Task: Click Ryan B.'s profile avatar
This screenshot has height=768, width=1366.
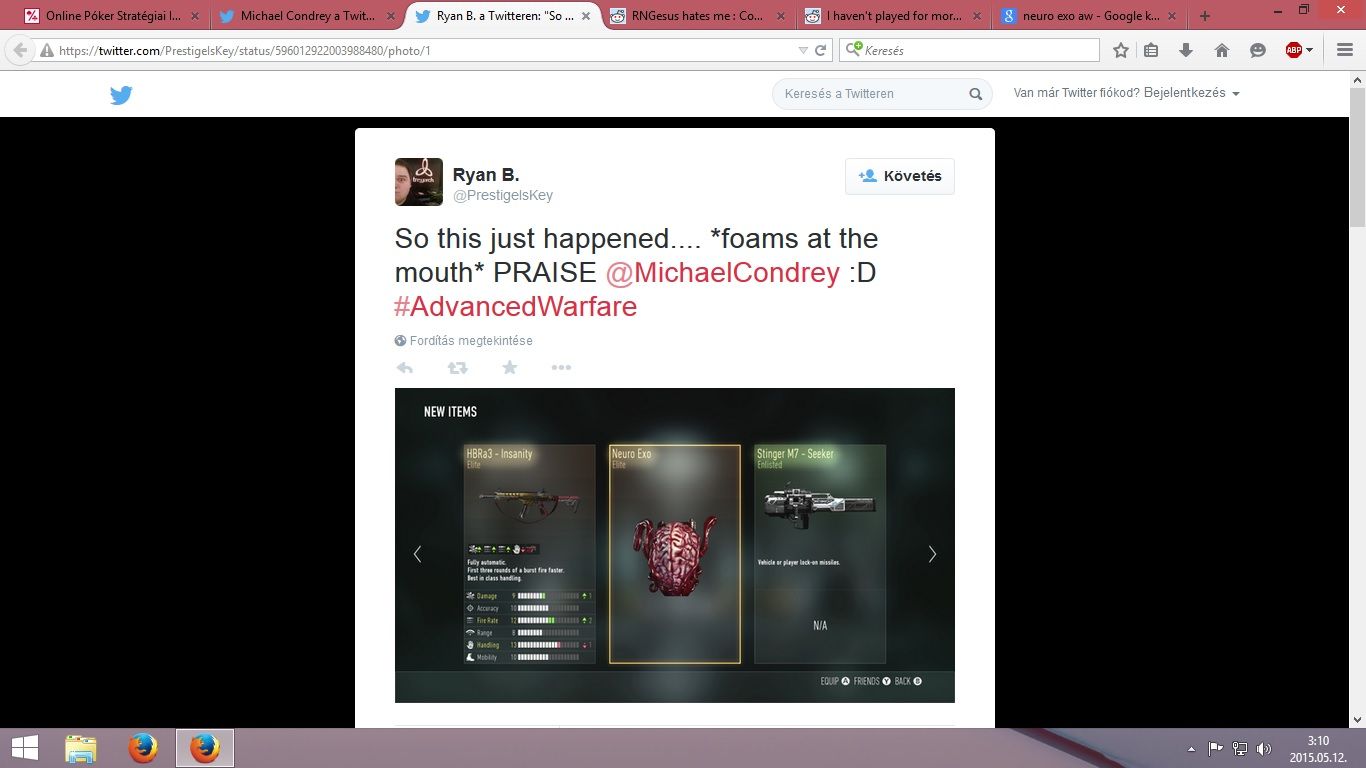Action: pos(419,182)
